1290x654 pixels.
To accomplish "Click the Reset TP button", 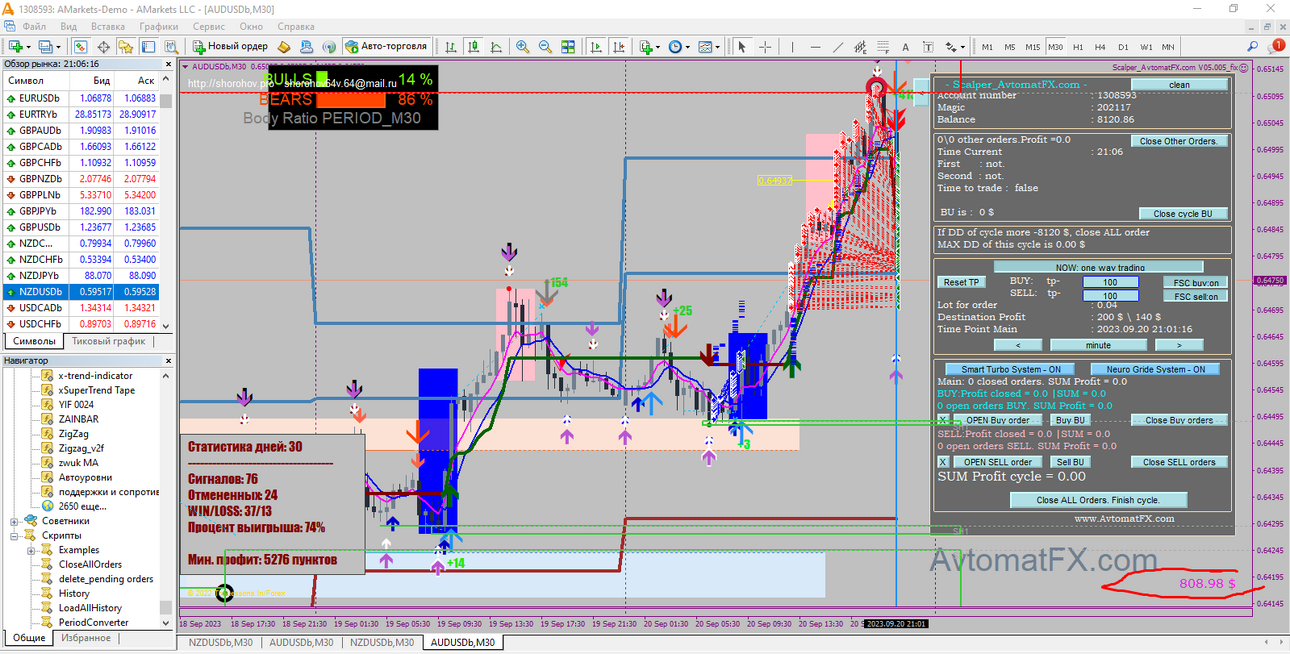I will coord(962,283).
